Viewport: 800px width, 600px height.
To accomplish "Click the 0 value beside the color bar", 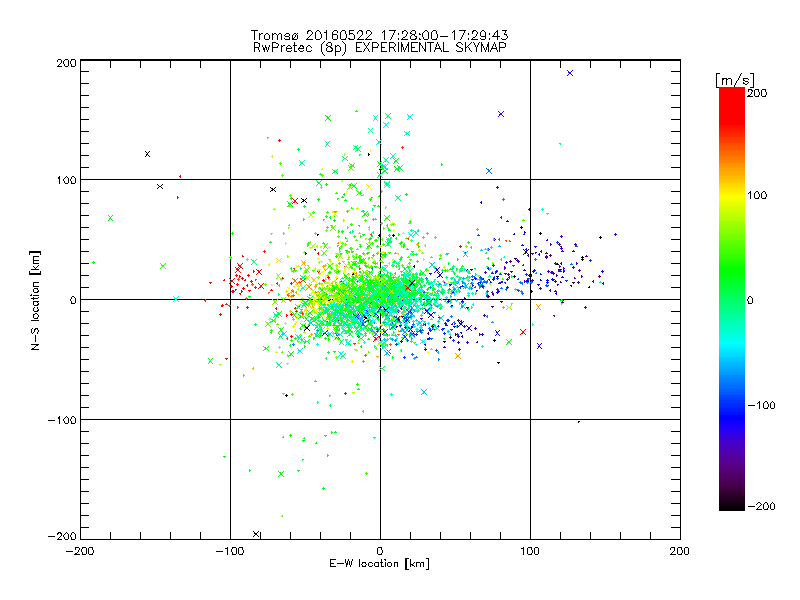I will pos(750,300).
